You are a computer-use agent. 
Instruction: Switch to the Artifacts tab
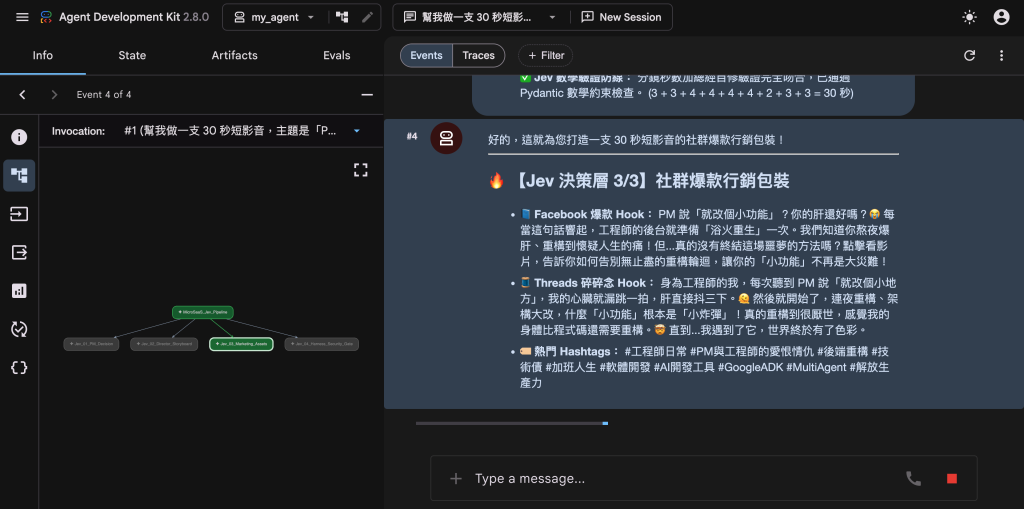pos(234,56)
